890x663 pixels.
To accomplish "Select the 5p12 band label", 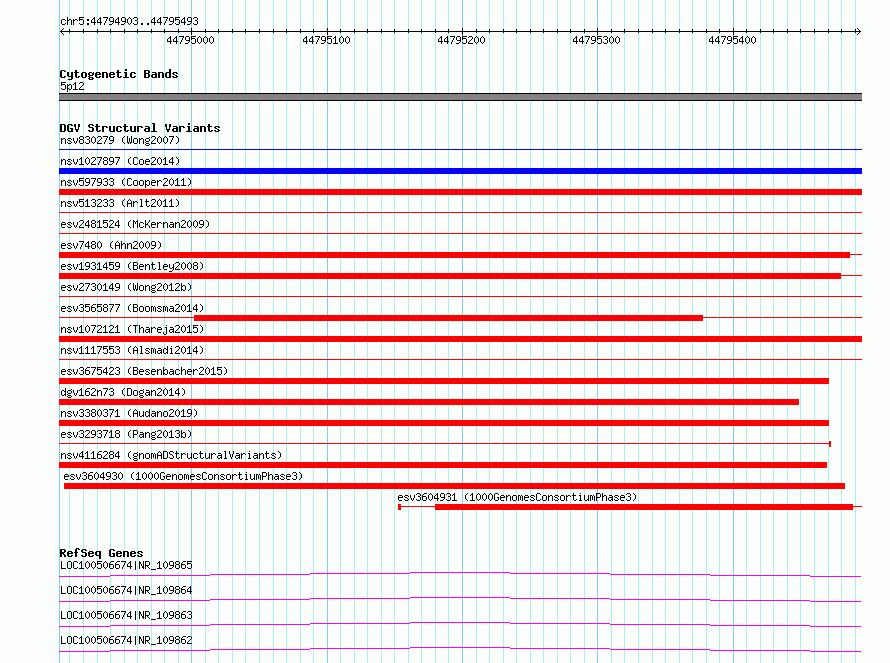I will pos(72,86).
